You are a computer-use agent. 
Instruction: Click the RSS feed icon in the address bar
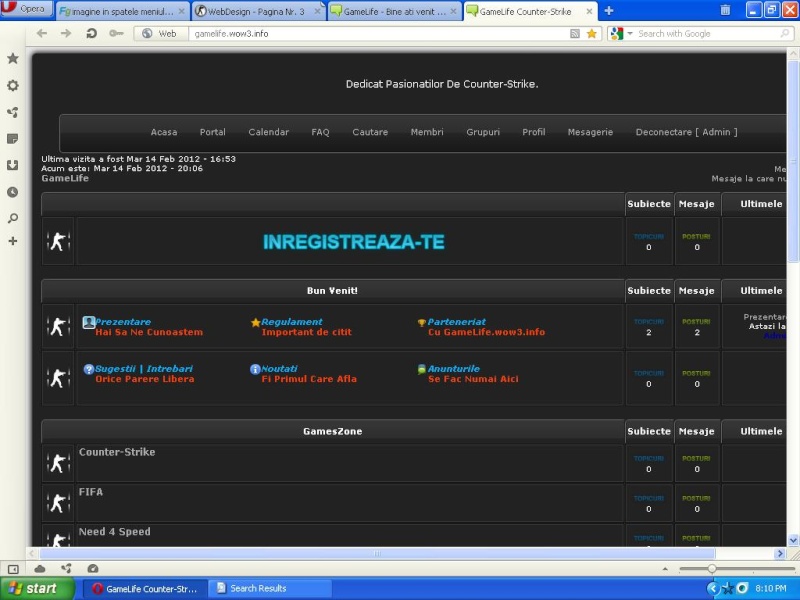click(x=575, y=34)
